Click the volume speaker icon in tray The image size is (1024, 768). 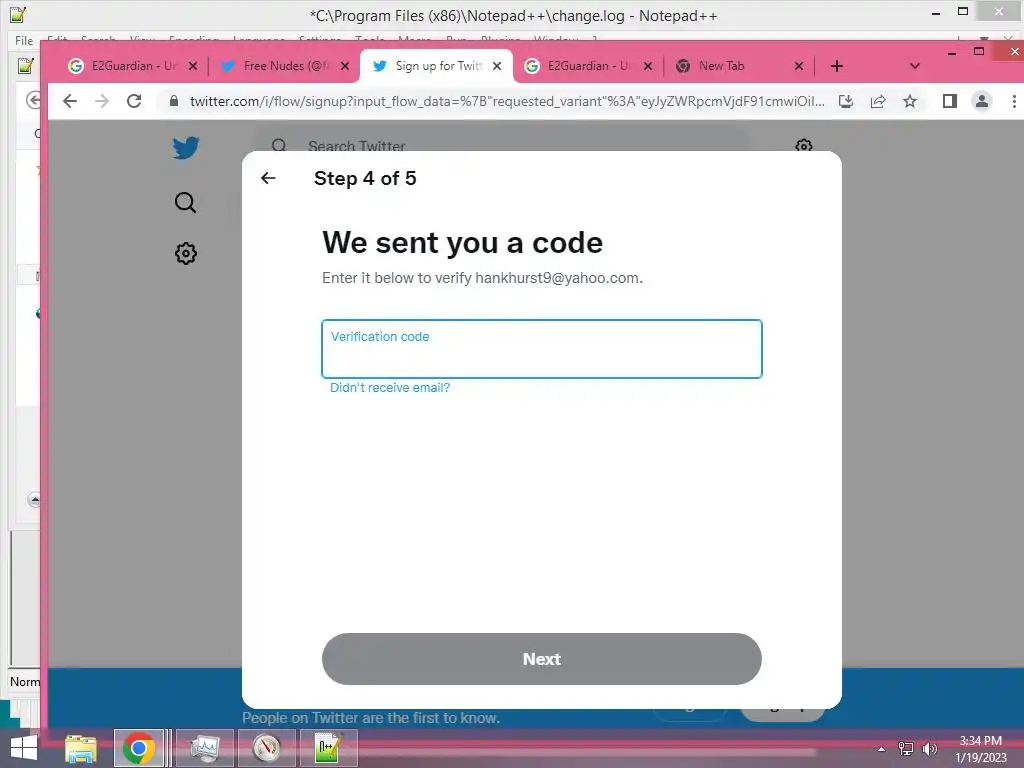pyautogui.click(x=929, y=749)
